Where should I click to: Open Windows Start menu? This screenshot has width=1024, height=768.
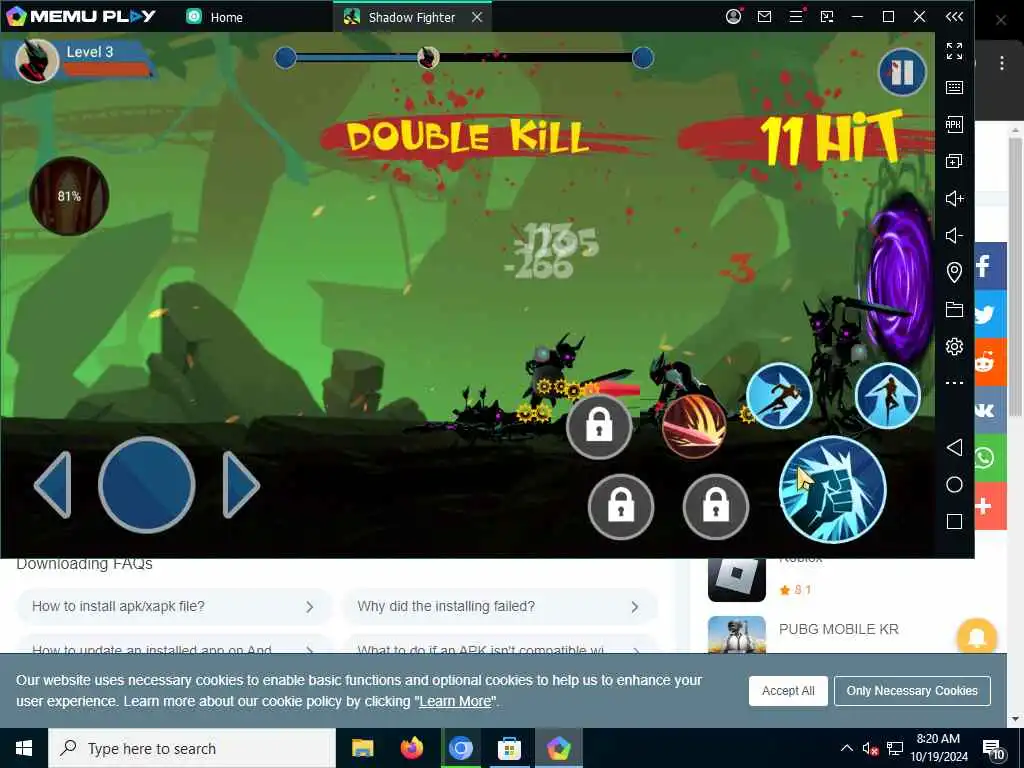24,748
